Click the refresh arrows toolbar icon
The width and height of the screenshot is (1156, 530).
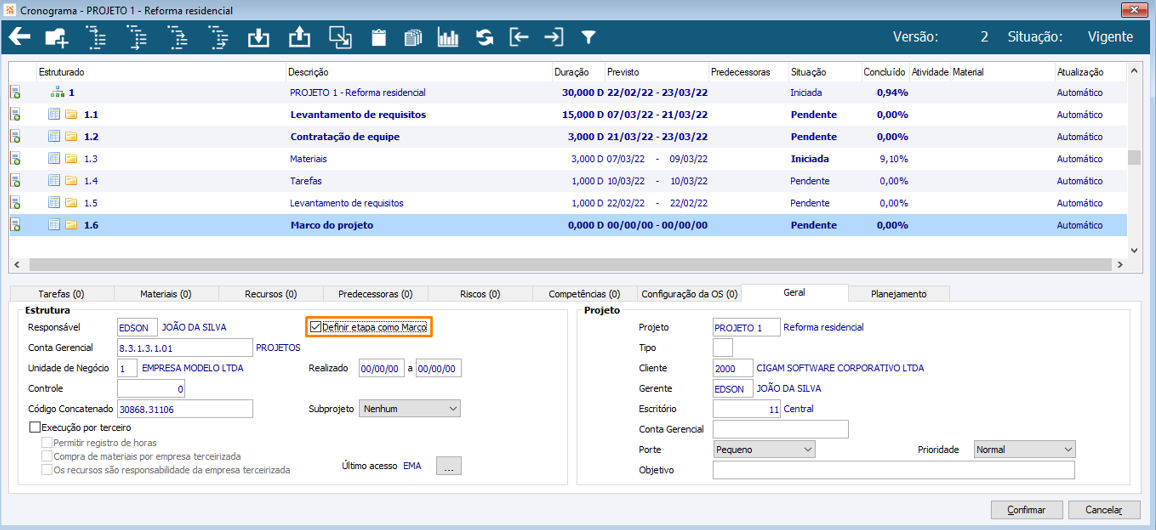[x=485, y=38]
